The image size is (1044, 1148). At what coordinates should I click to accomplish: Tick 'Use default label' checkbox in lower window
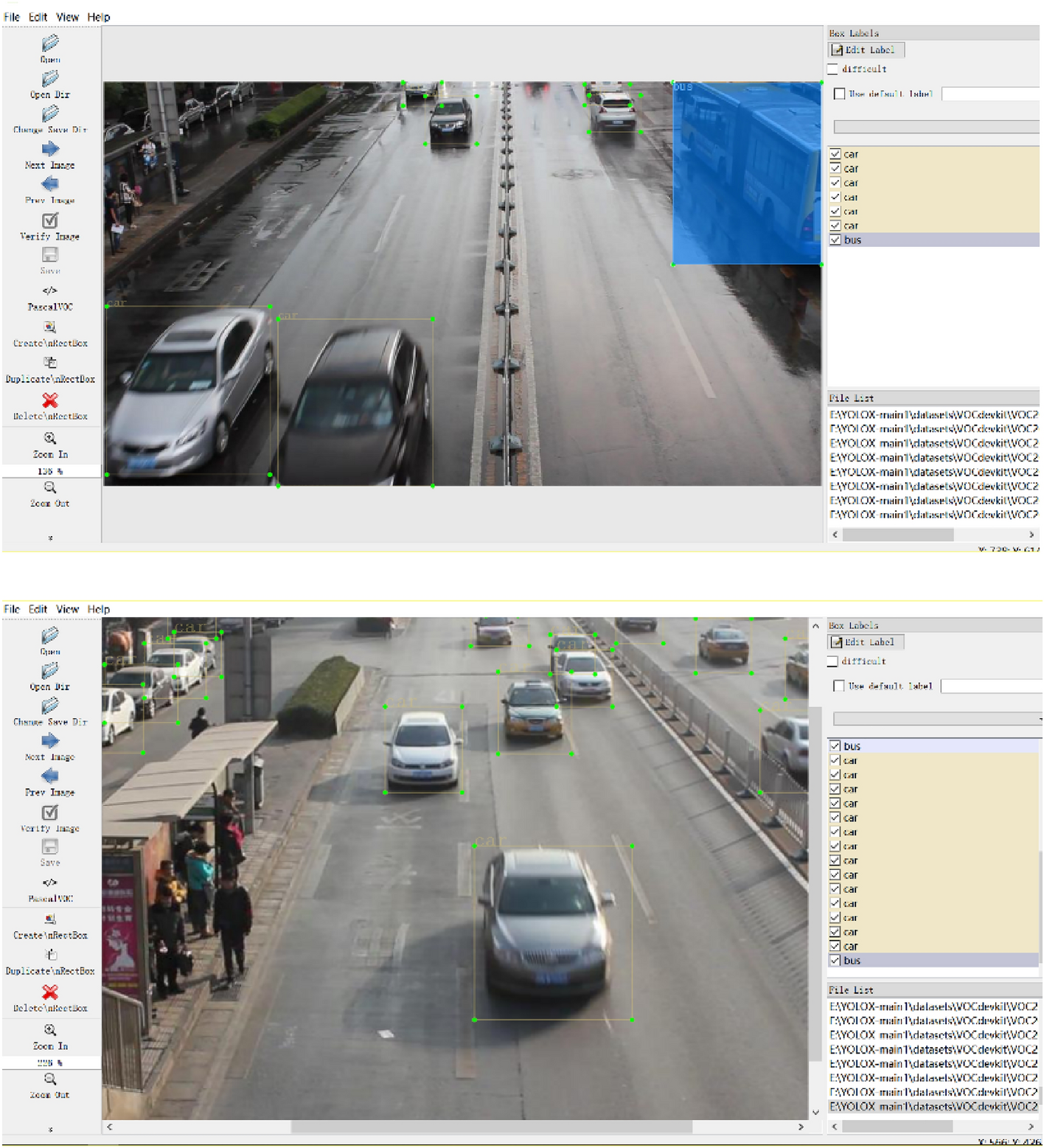pyautogui.click(x=839, y=686)
